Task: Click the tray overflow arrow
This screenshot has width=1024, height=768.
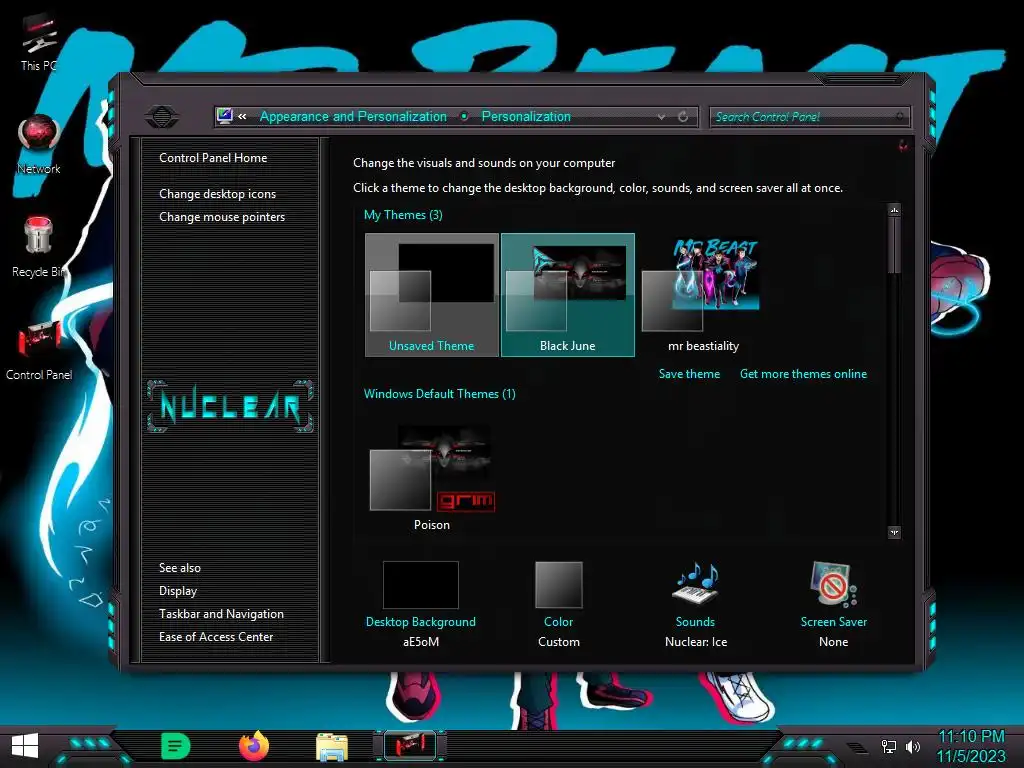Action: [857, 746]
